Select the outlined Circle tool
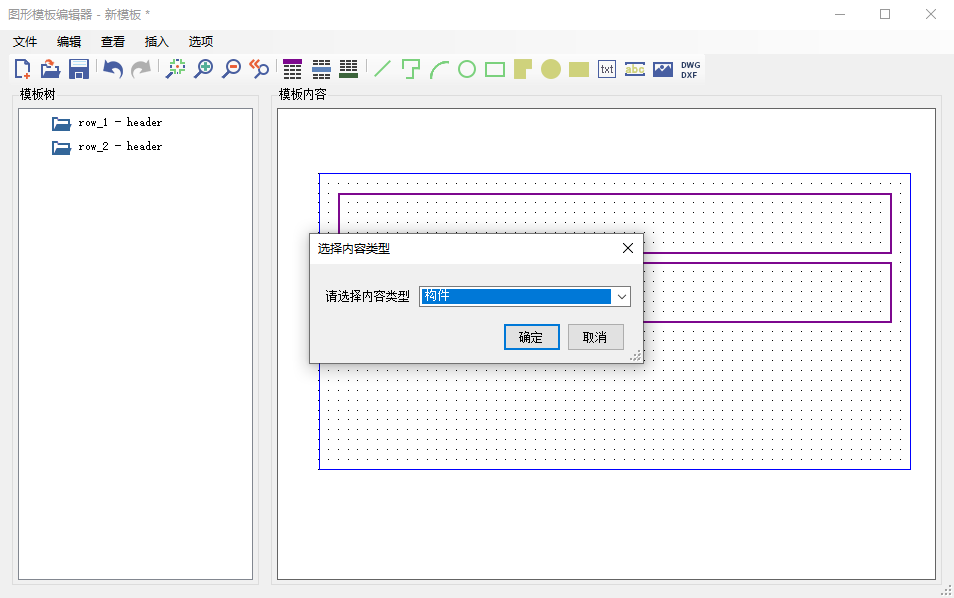This screenshot has width=954, height=598. [x=467, y=69]
